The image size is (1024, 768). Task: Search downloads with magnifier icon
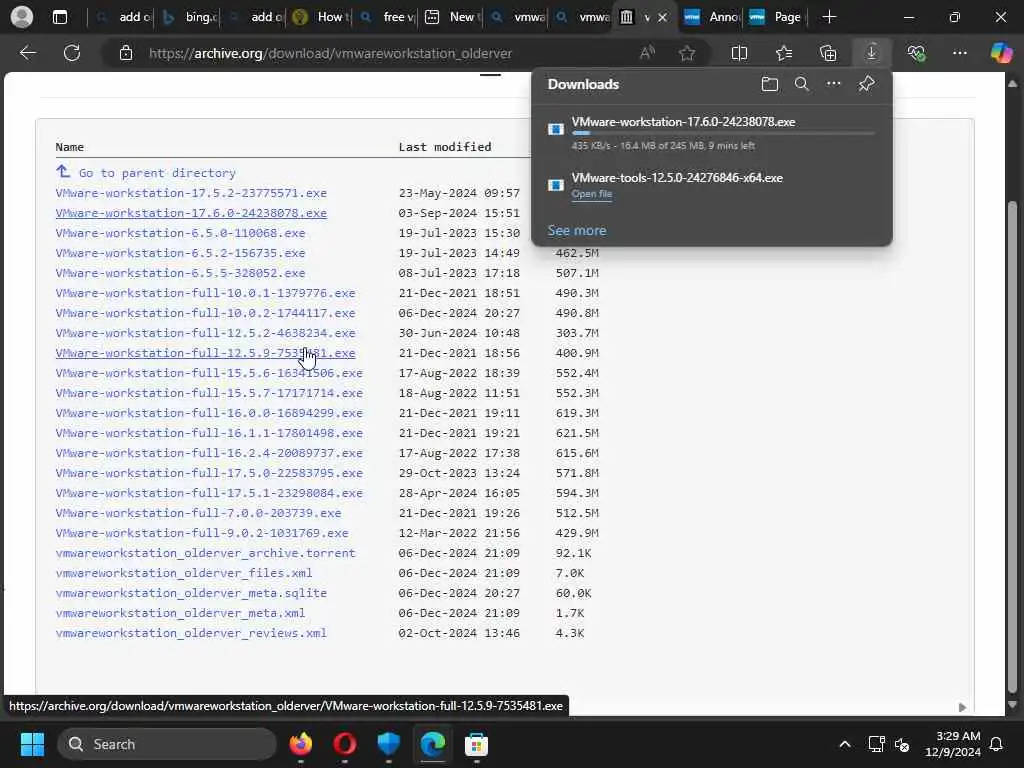[x=801, y=84]
